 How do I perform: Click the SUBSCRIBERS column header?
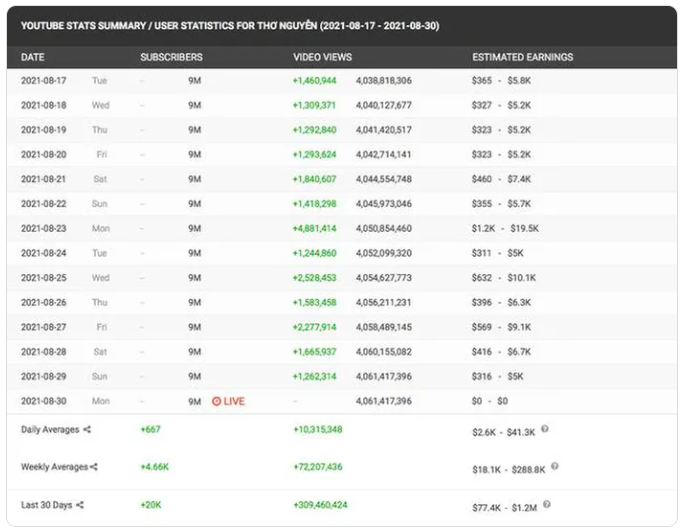coord(171,57)
